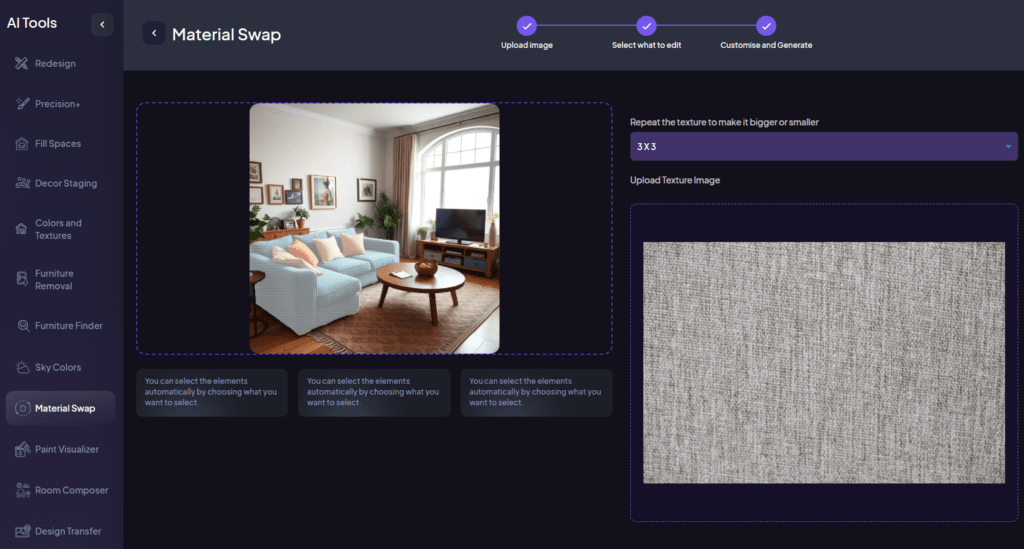Click the Furniture Removal icon

point(22,279)
